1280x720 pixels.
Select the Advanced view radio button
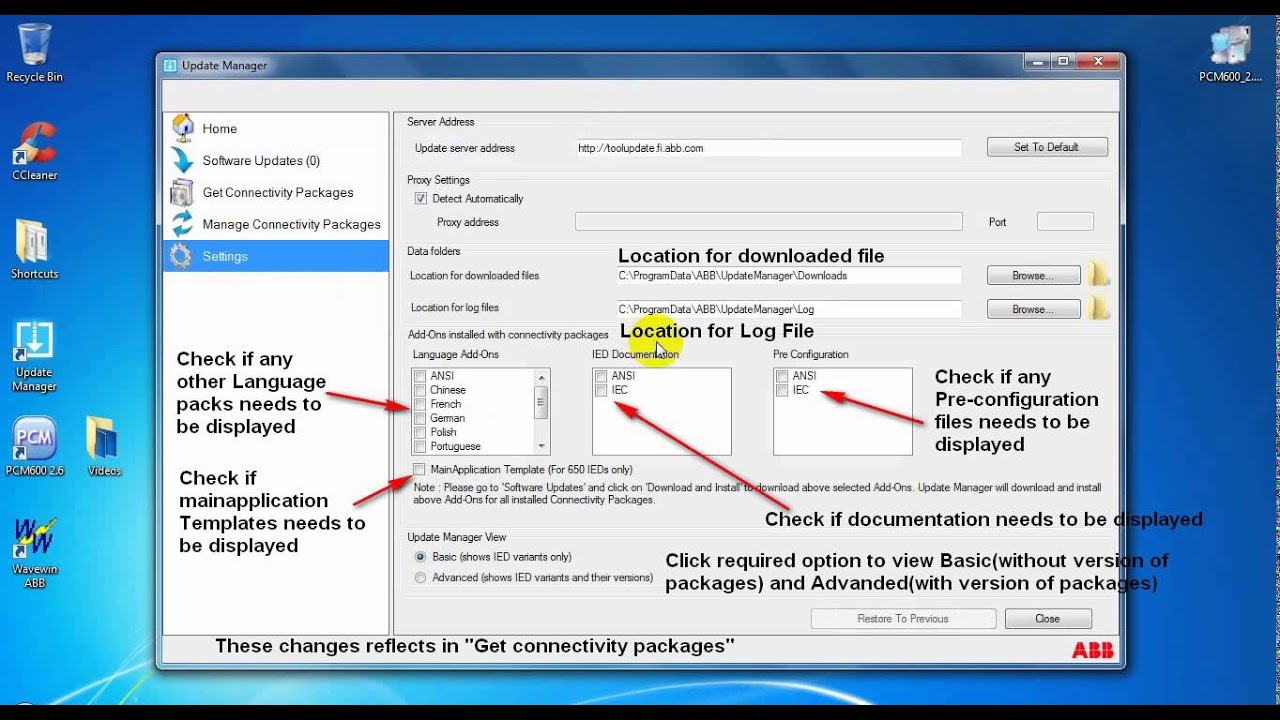(x=421, y=577)
